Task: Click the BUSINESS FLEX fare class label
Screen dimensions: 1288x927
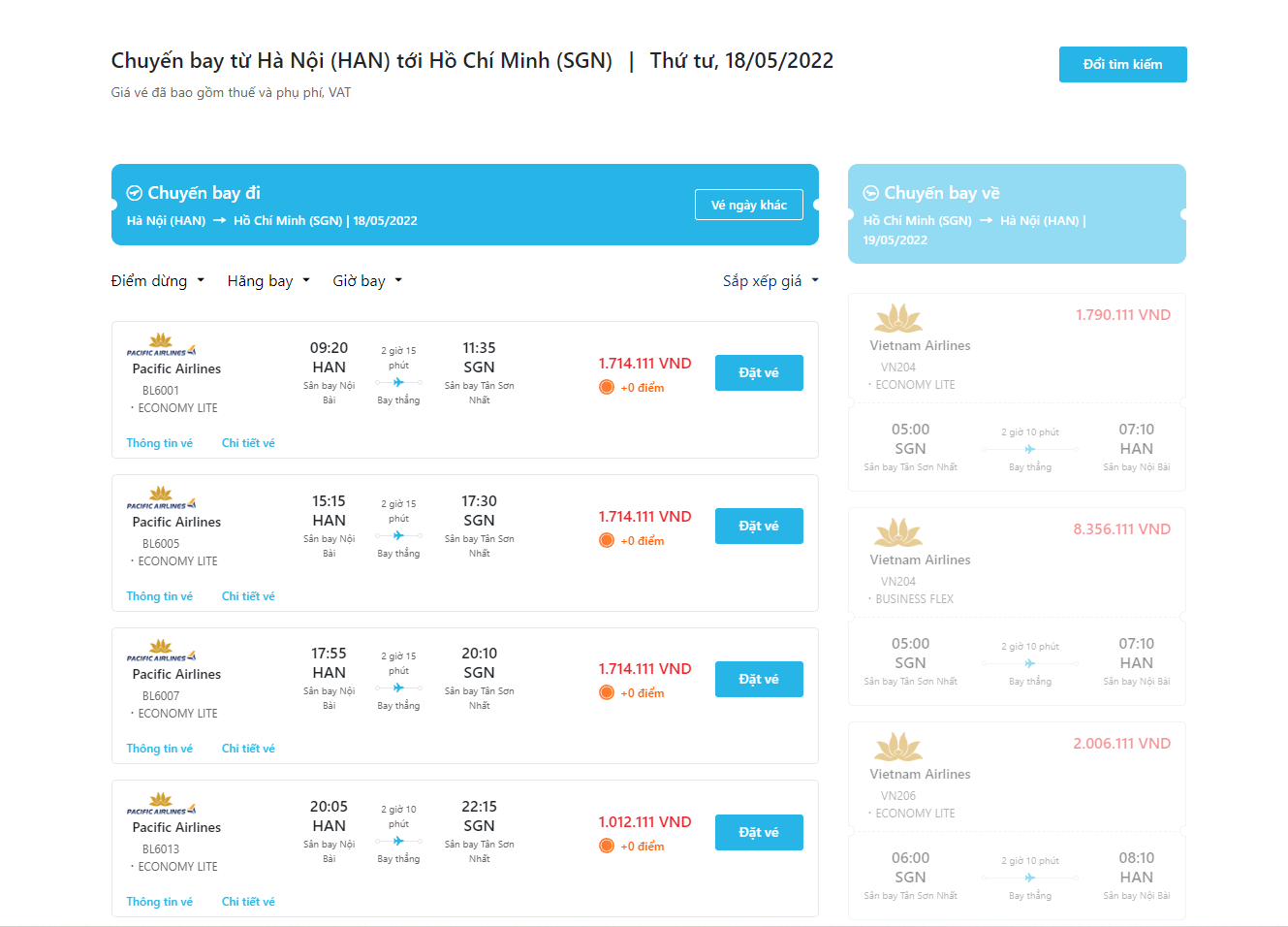Action: tap(915, 599)
